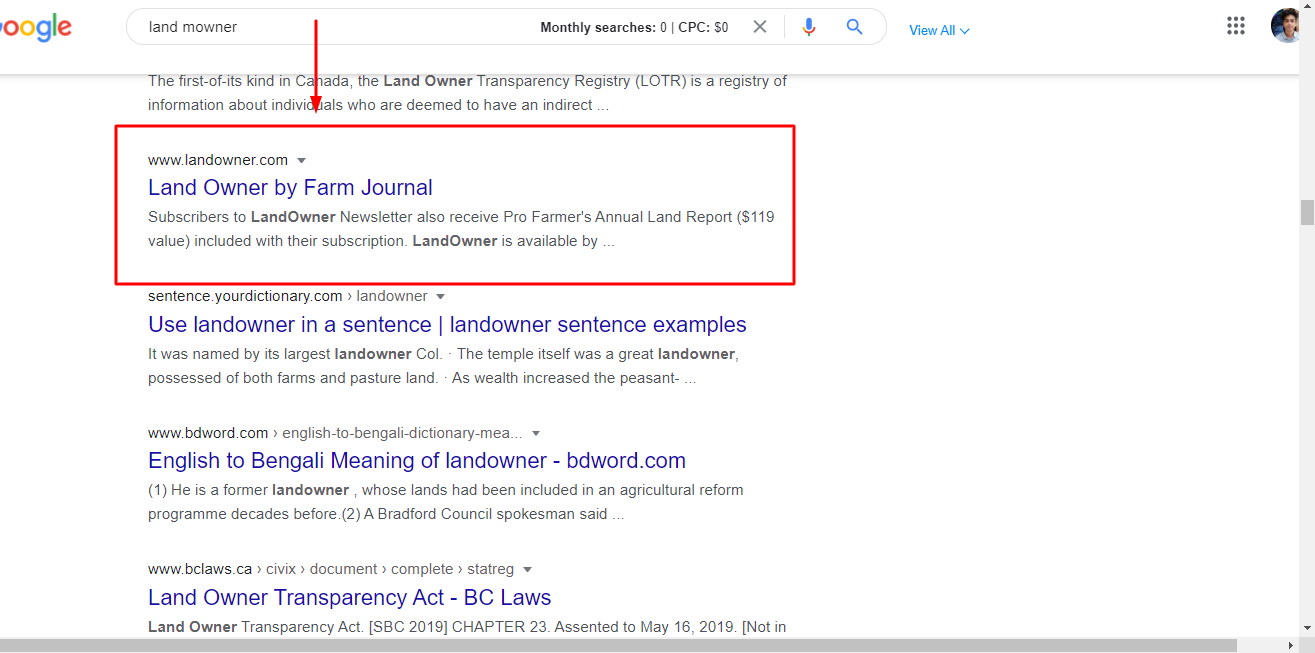
Task: Open Use landowner in a sentence result
Action: pos(447,325)
